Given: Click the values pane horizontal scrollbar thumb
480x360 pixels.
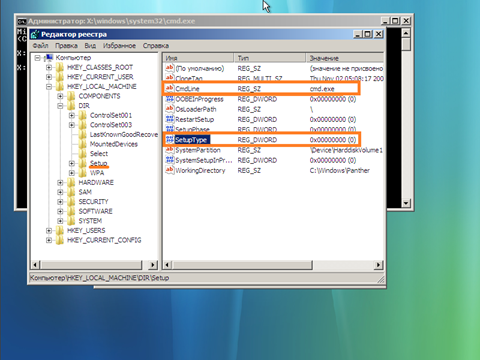Looking at the screenshot, I should 243,265.
